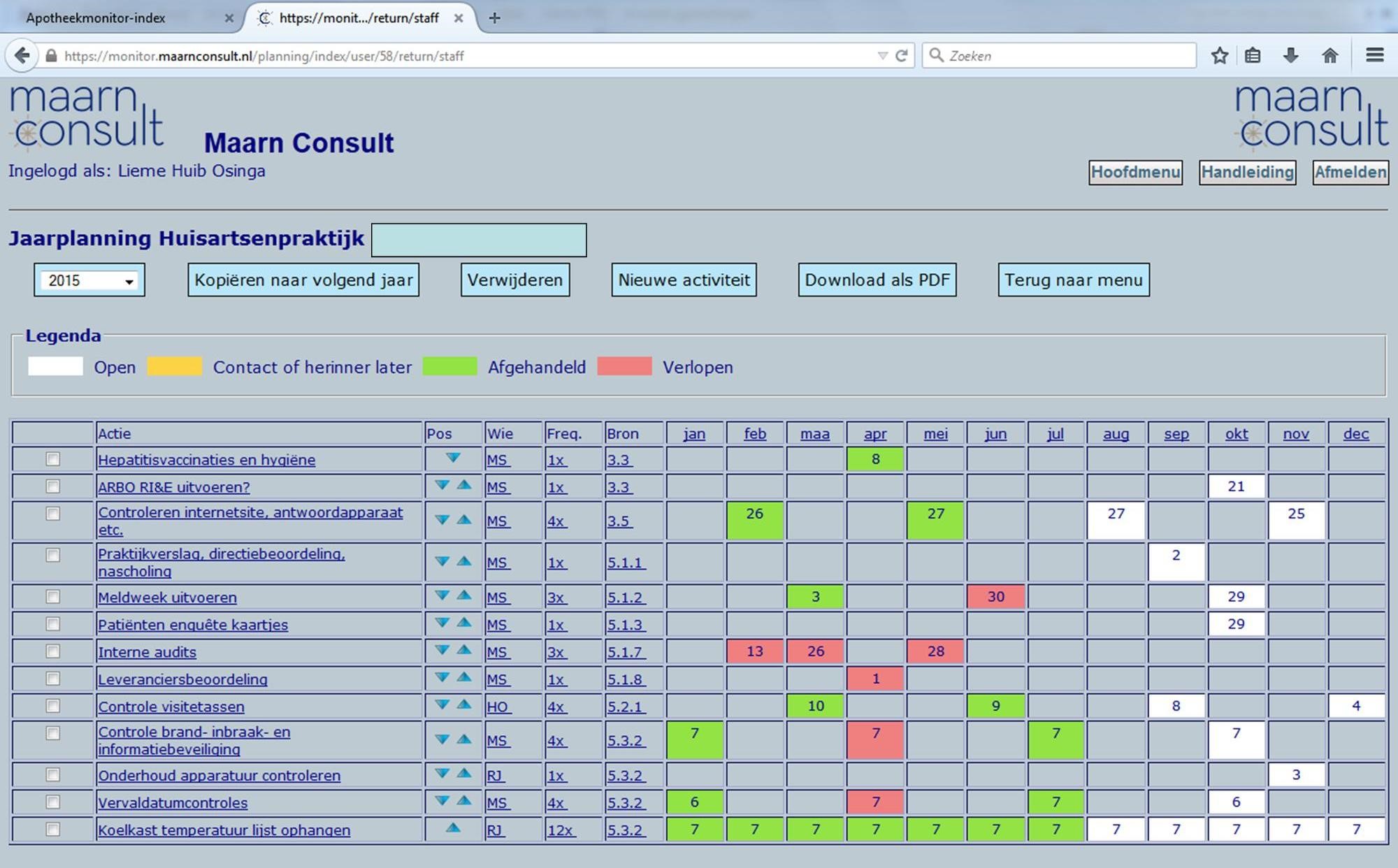Go to the browser home icon

click(1329, 55)
